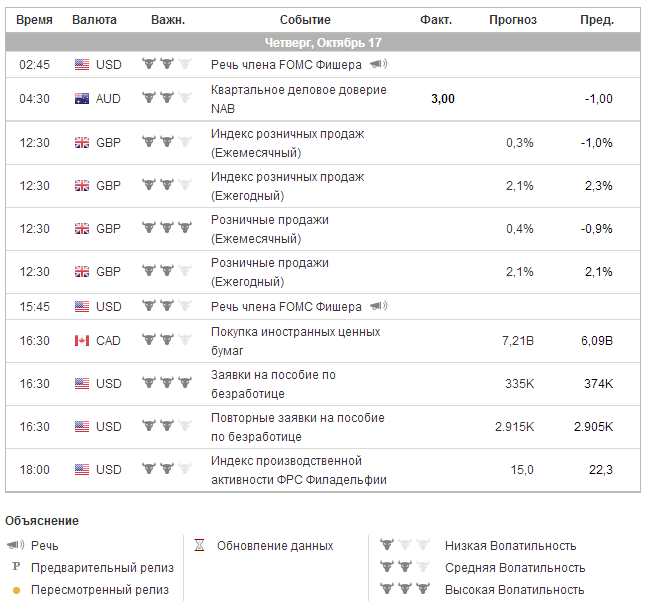Click the megaphone icon beside Речь legend
647x611 pixels.
(x=15, y=546)
